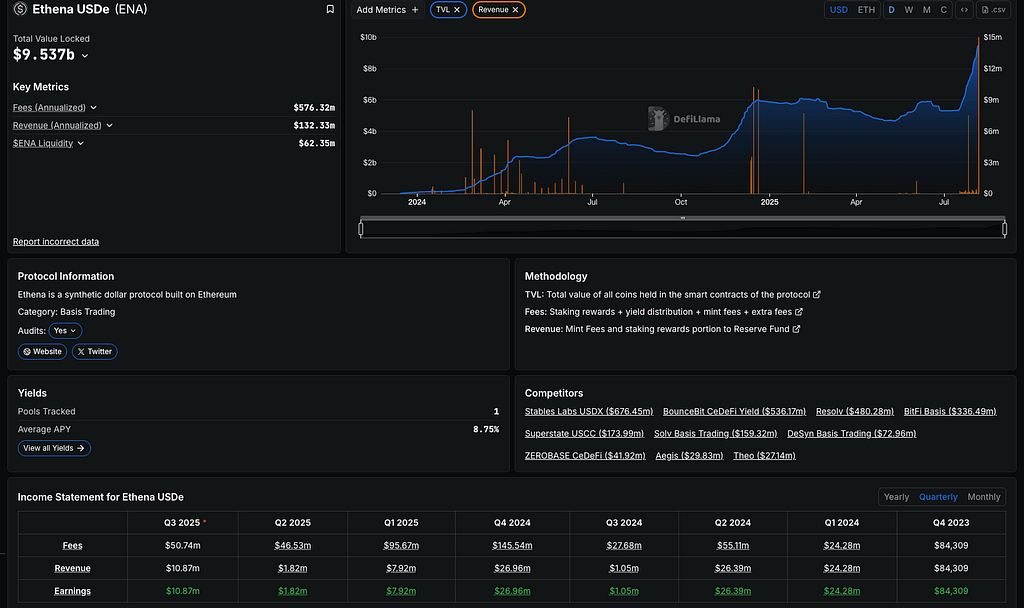The image size is (1024, 608).
Task: Open external link for TVL methodology
Action: click(x=816, y=295)
